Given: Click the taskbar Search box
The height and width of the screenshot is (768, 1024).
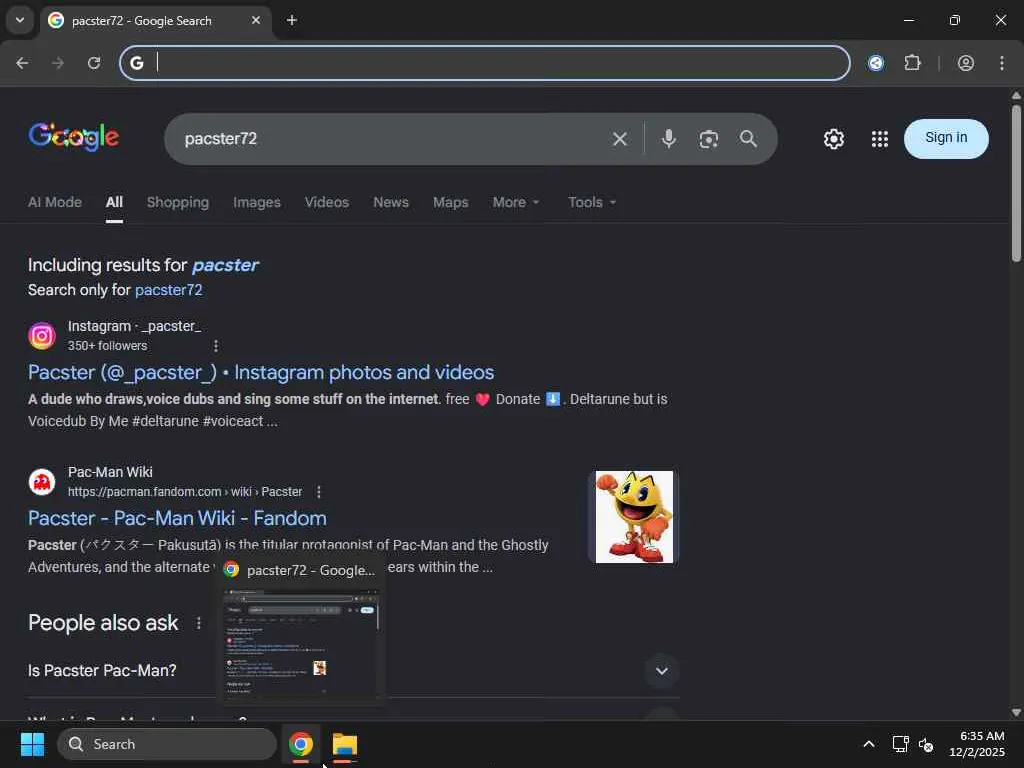Looking at the screenshot, I should point(167,744).
